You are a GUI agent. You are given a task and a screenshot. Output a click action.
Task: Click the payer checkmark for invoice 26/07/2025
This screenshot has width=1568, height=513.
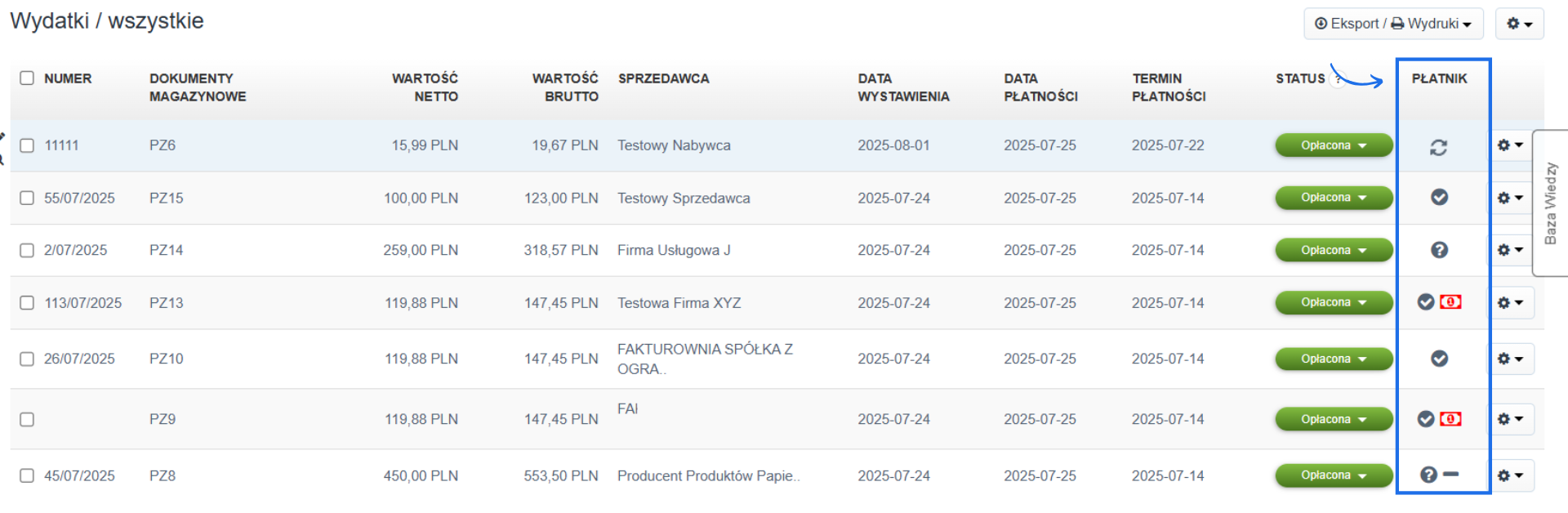click(1439, 358)
